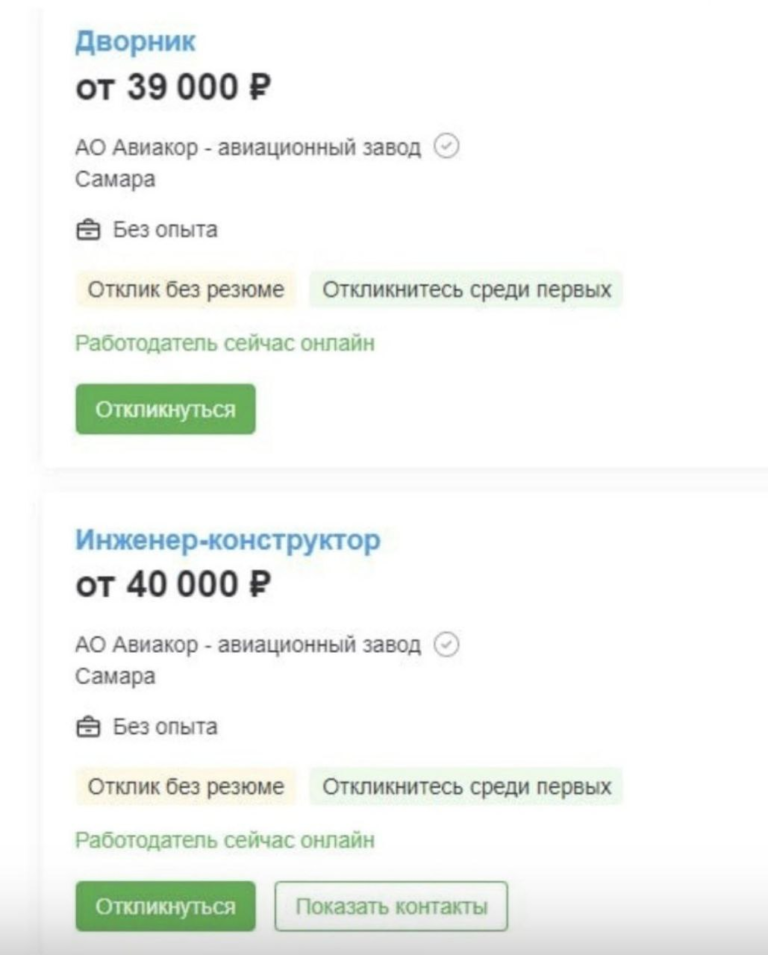This screenshot has width=768, height=955.
Task: Click Откликнитесь среди первых tag under Инженер-конструктор
Action: coord(467,786)
